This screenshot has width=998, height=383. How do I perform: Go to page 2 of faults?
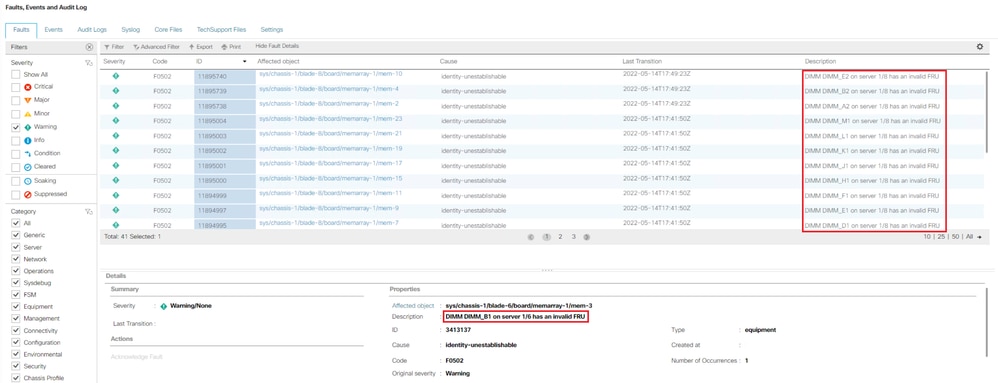(x=560, y=237)
